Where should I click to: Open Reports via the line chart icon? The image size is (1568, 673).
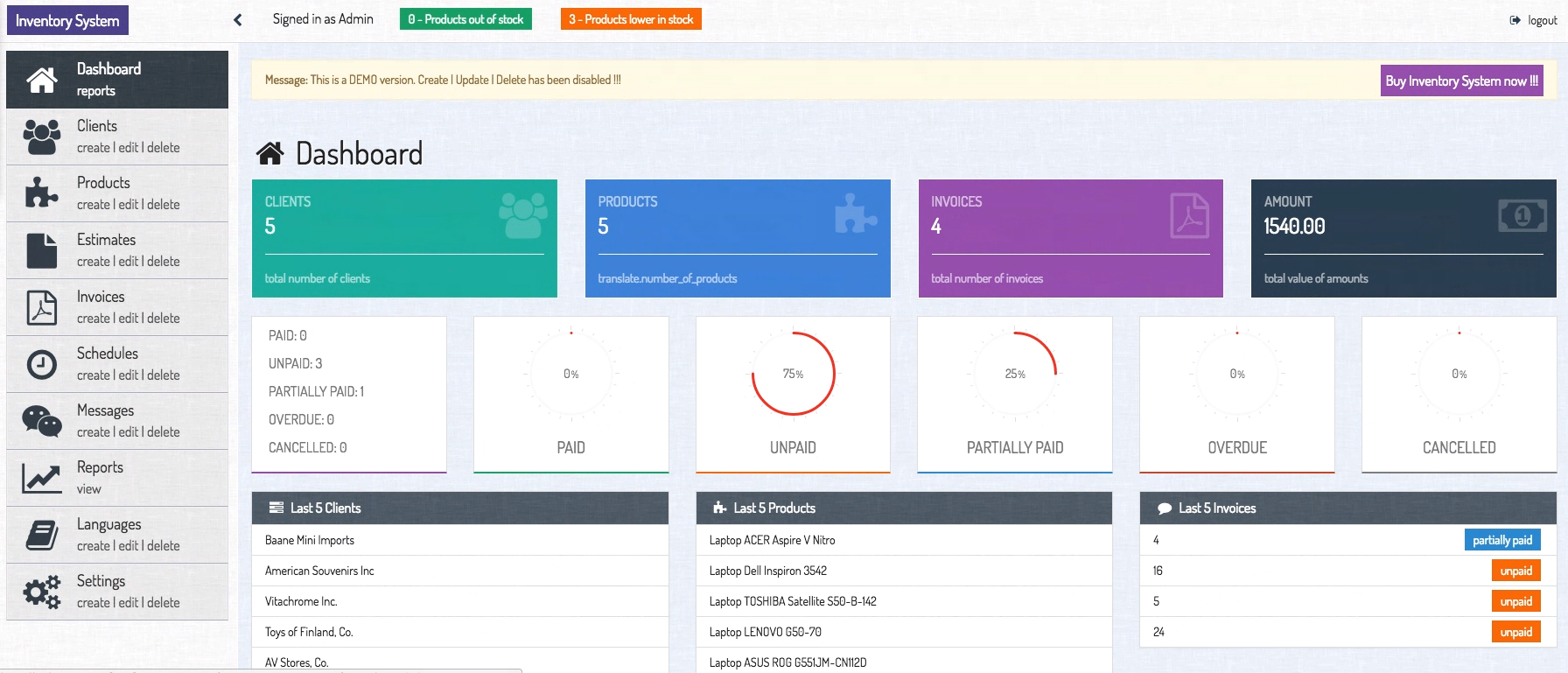coord(41,478)
